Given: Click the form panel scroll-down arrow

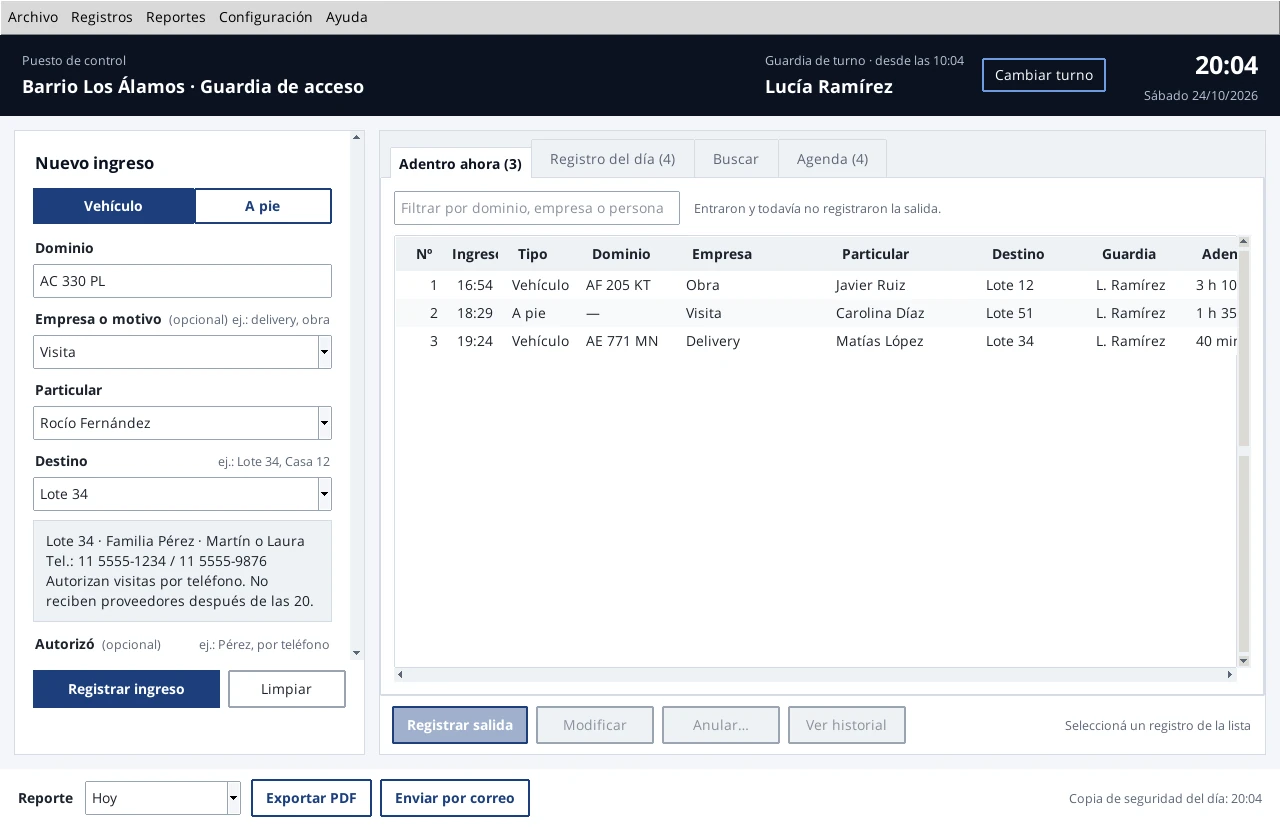Looking at the screenshot, I should click(356, 653).
